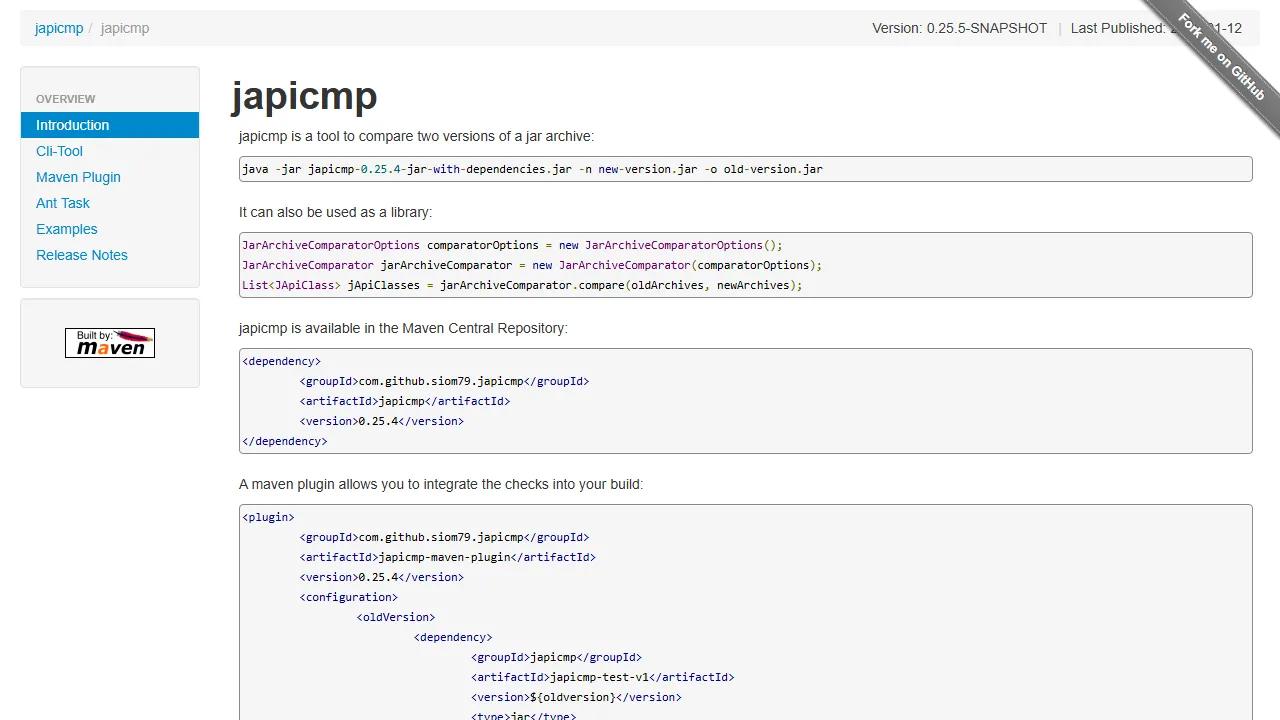Open the Release Notes page
Screen dimensions: 1280x720
[x=82, y=255]
